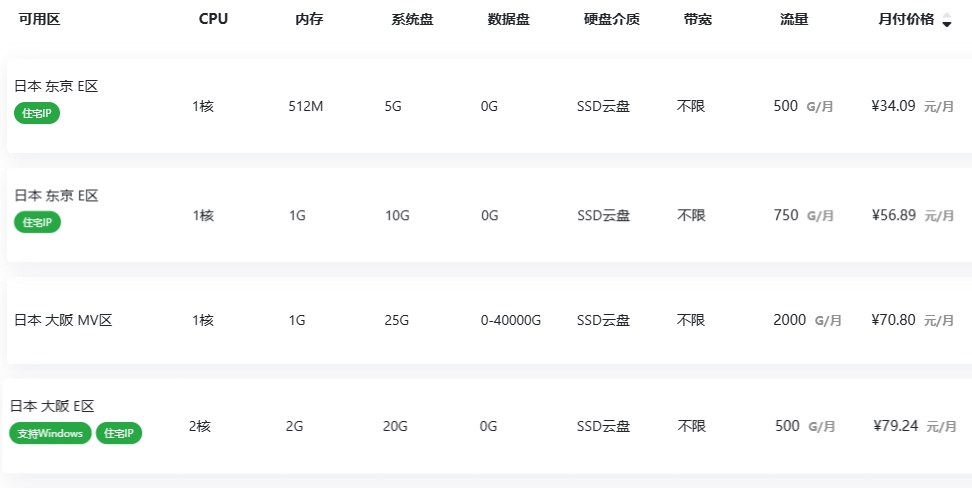Viewport: 972px width, 488px height.
Task: Click the 住宅IP badge beside 支持Windows
Action: click(119, 433)
